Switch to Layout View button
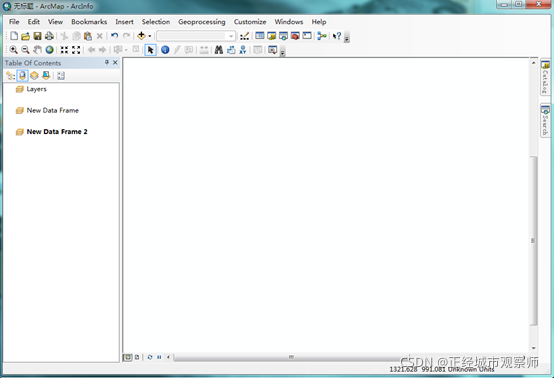 tap(137, 357)
